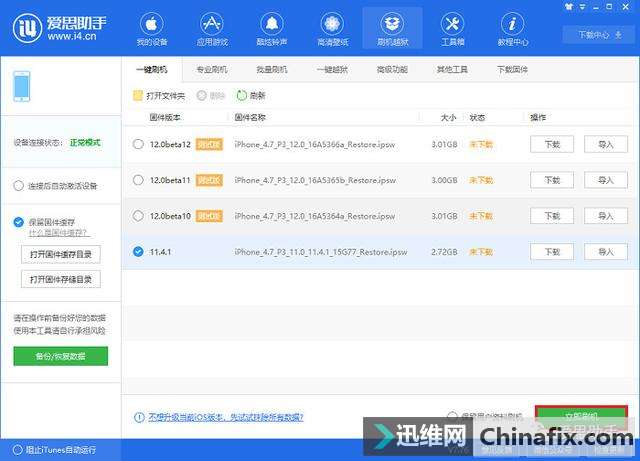Import firmware for 12.0beta12 row
The height and width of the screenshot is (461, 640).
(x=606, y=144)
